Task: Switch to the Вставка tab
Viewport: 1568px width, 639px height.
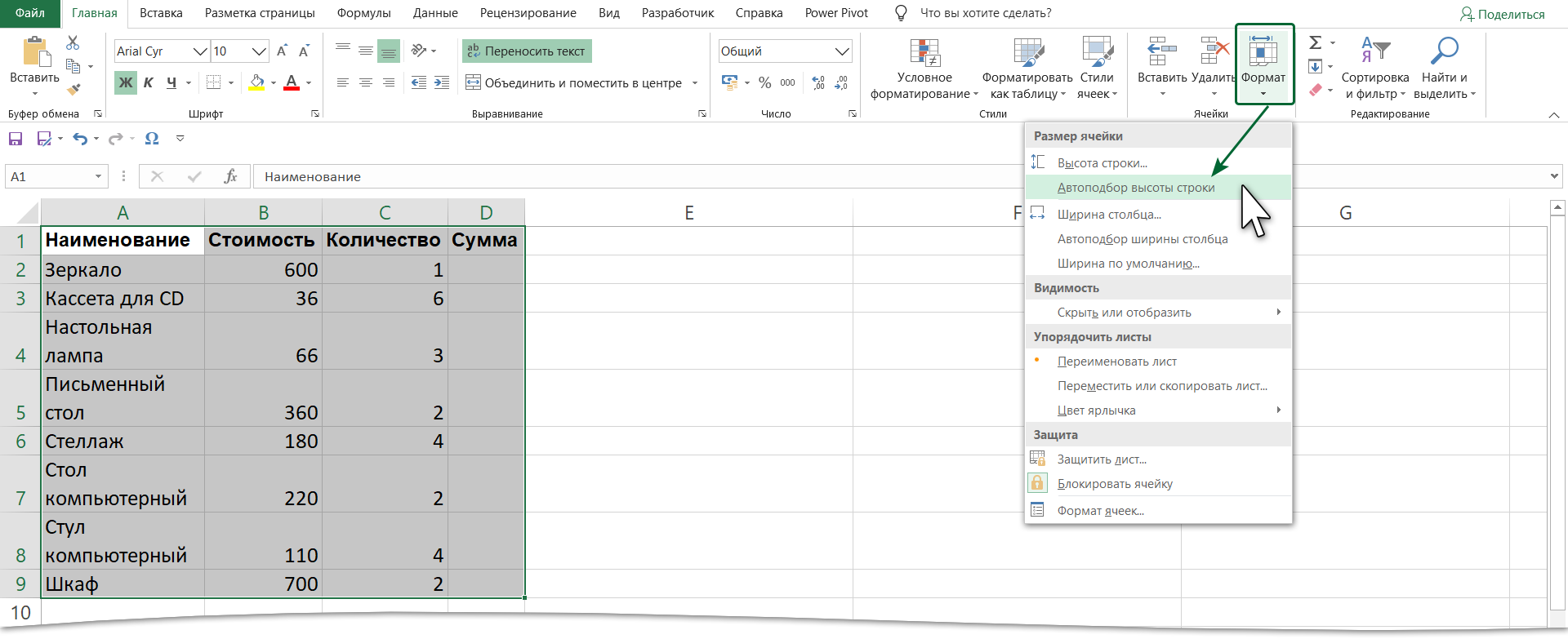Action: (161, 13)
